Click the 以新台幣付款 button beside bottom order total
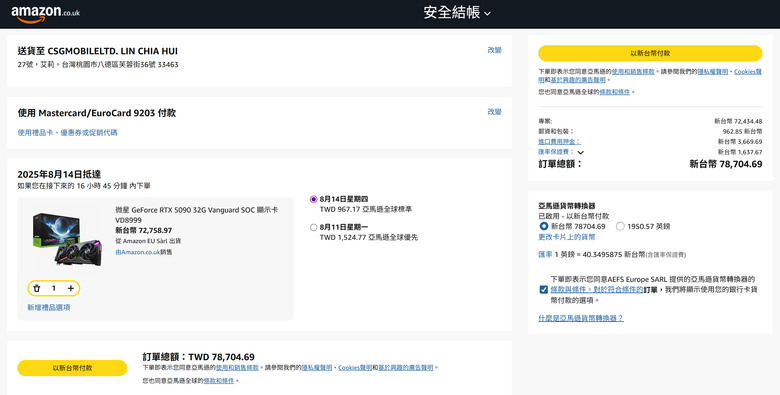Screen dimensions: 780x395 coord(72,368)
